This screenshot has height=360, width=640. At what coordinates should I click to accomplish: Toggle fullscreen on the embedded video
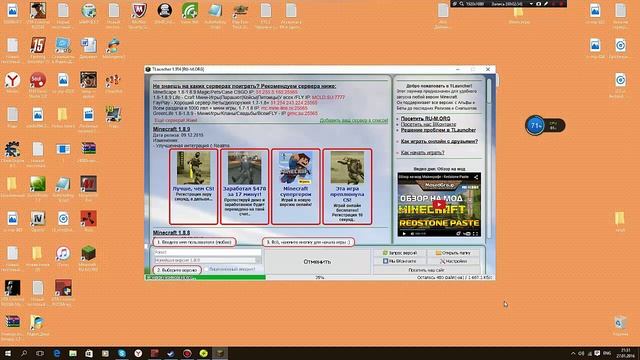click(x=475, y=234)
